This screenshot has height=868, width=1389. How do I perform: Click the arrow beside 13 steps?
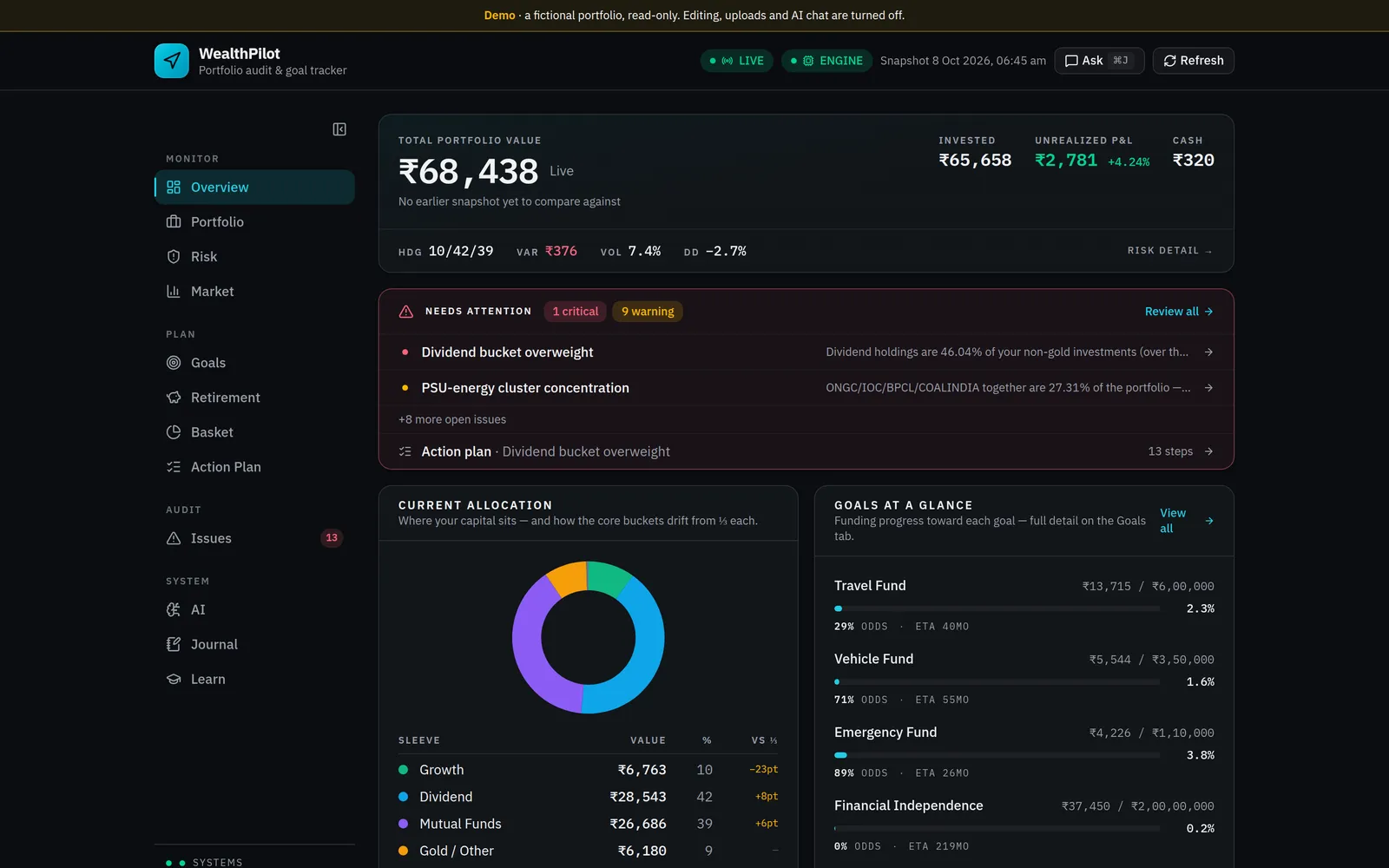[1208, 451]
